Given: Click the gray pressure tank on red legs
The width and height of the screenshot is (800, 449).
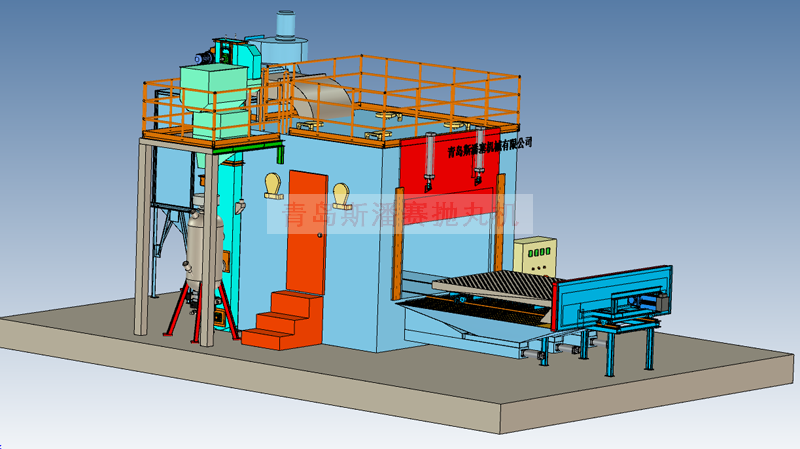Looking at the screenshot, I should (x=208, y=260).
